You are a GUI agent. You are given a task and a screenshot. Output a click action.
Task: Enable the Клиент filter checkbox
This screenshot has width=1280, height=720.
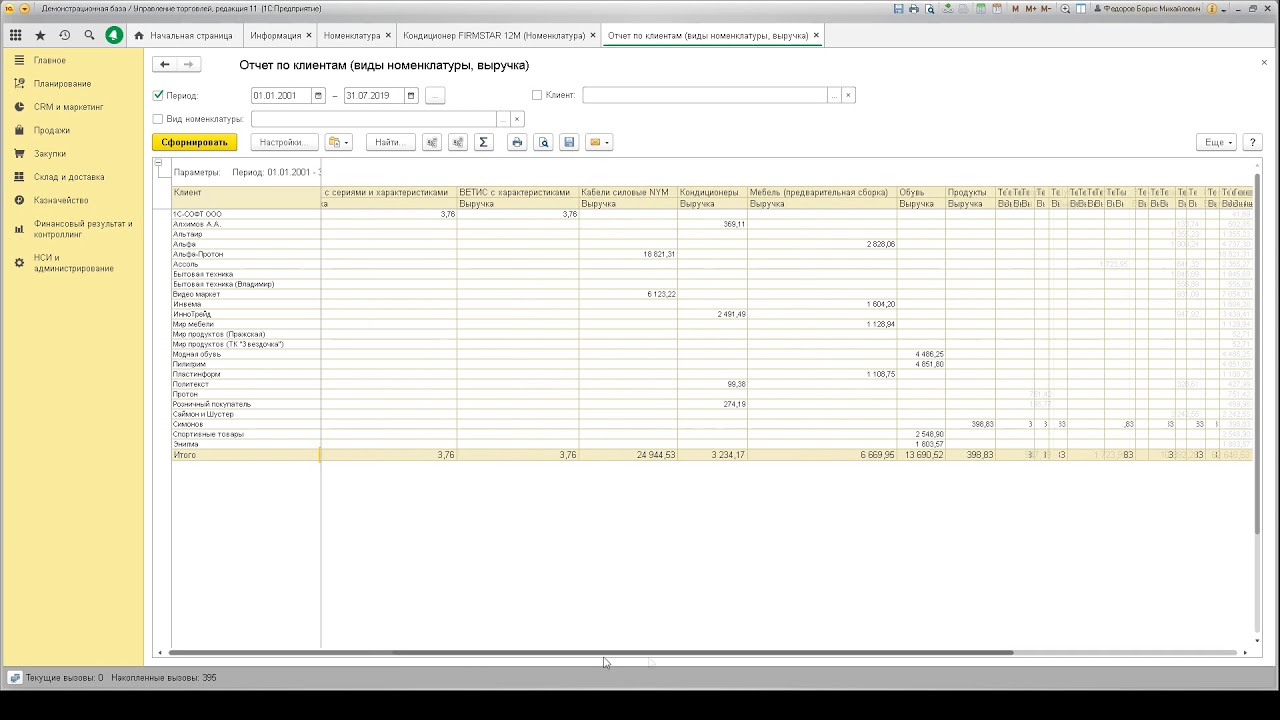537,95
